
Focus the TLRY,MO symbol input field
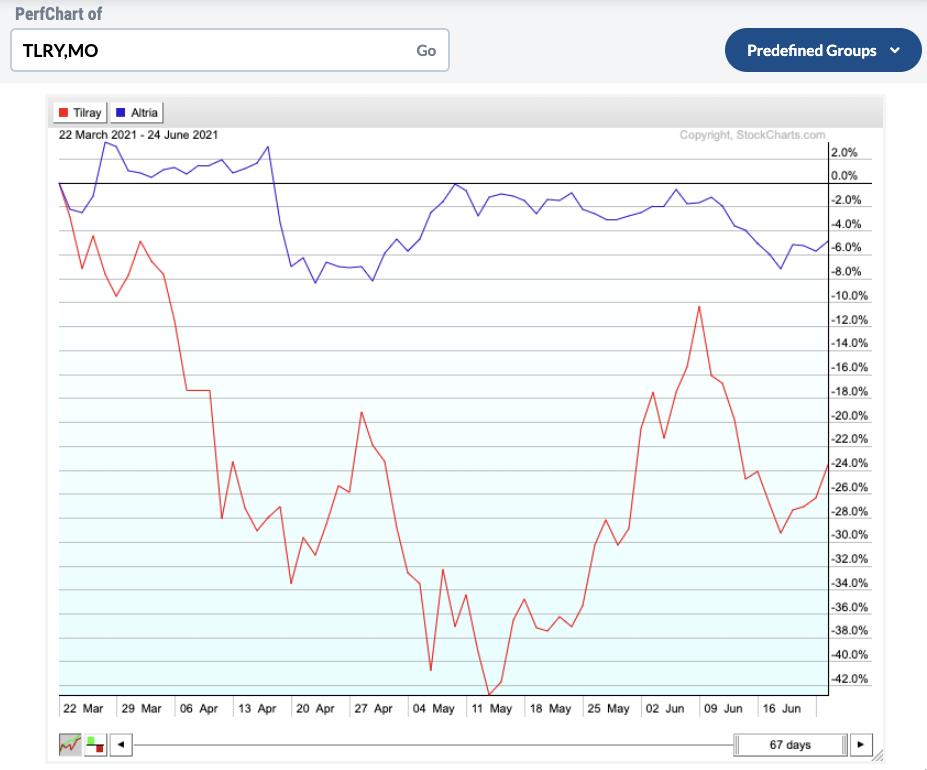[210, 50]
